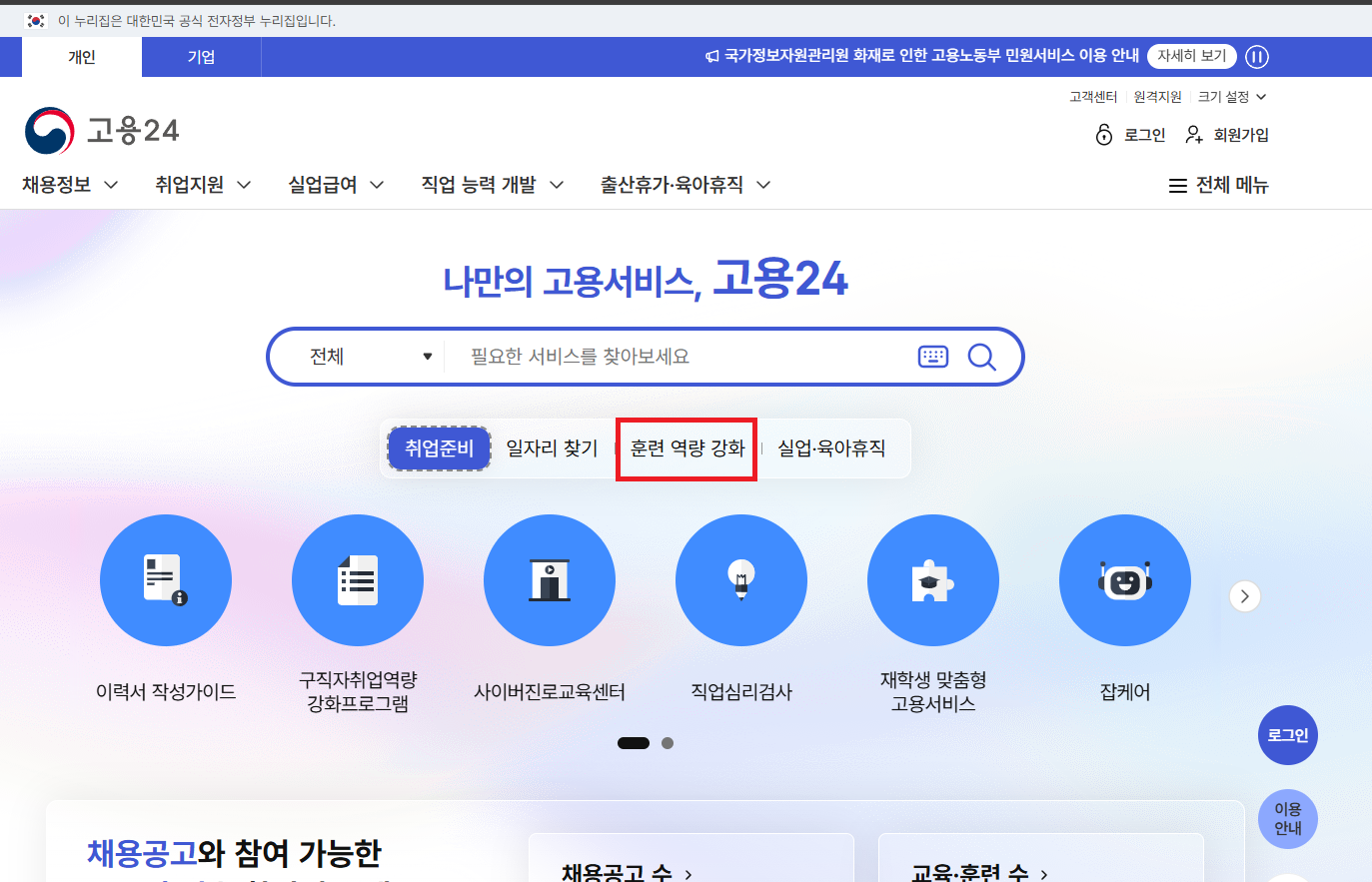This screenshot has width=1372, height=882.
Task: Expand the 크기 설정 options
Action: coord(1231,96)
